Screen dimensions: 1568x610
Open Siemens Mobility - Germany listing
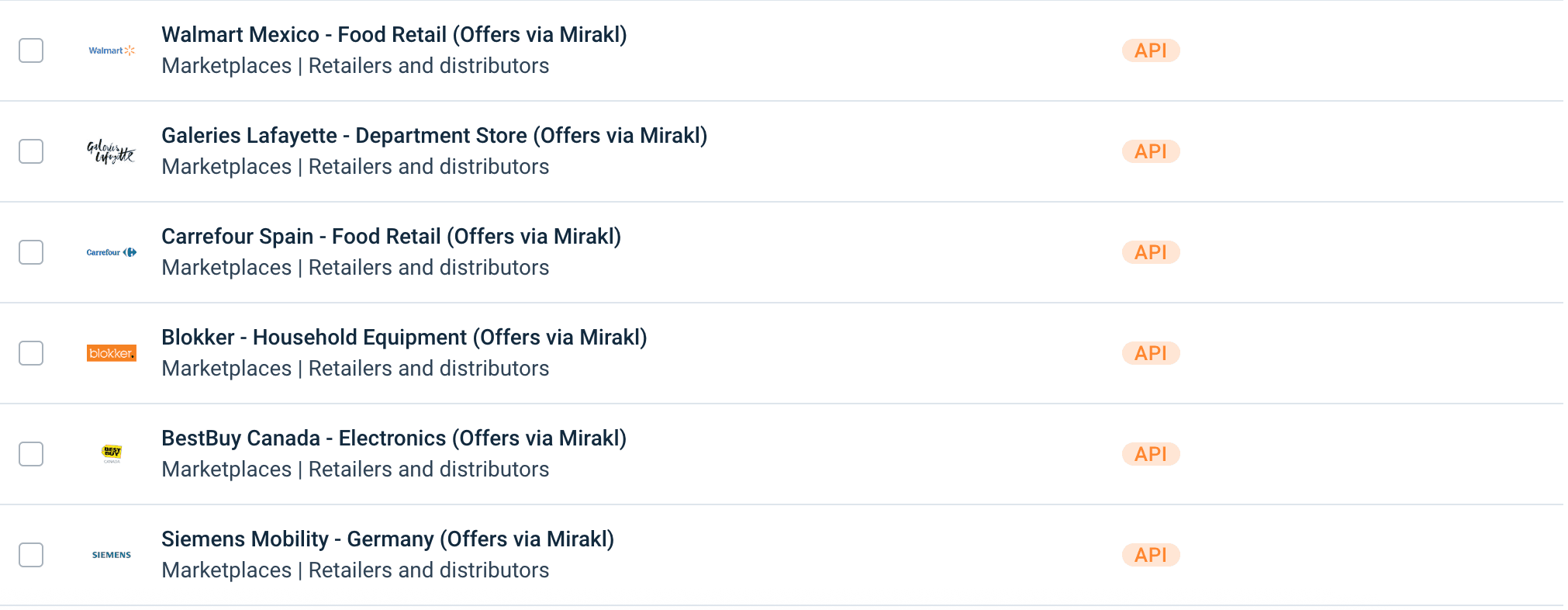[388, 539]
